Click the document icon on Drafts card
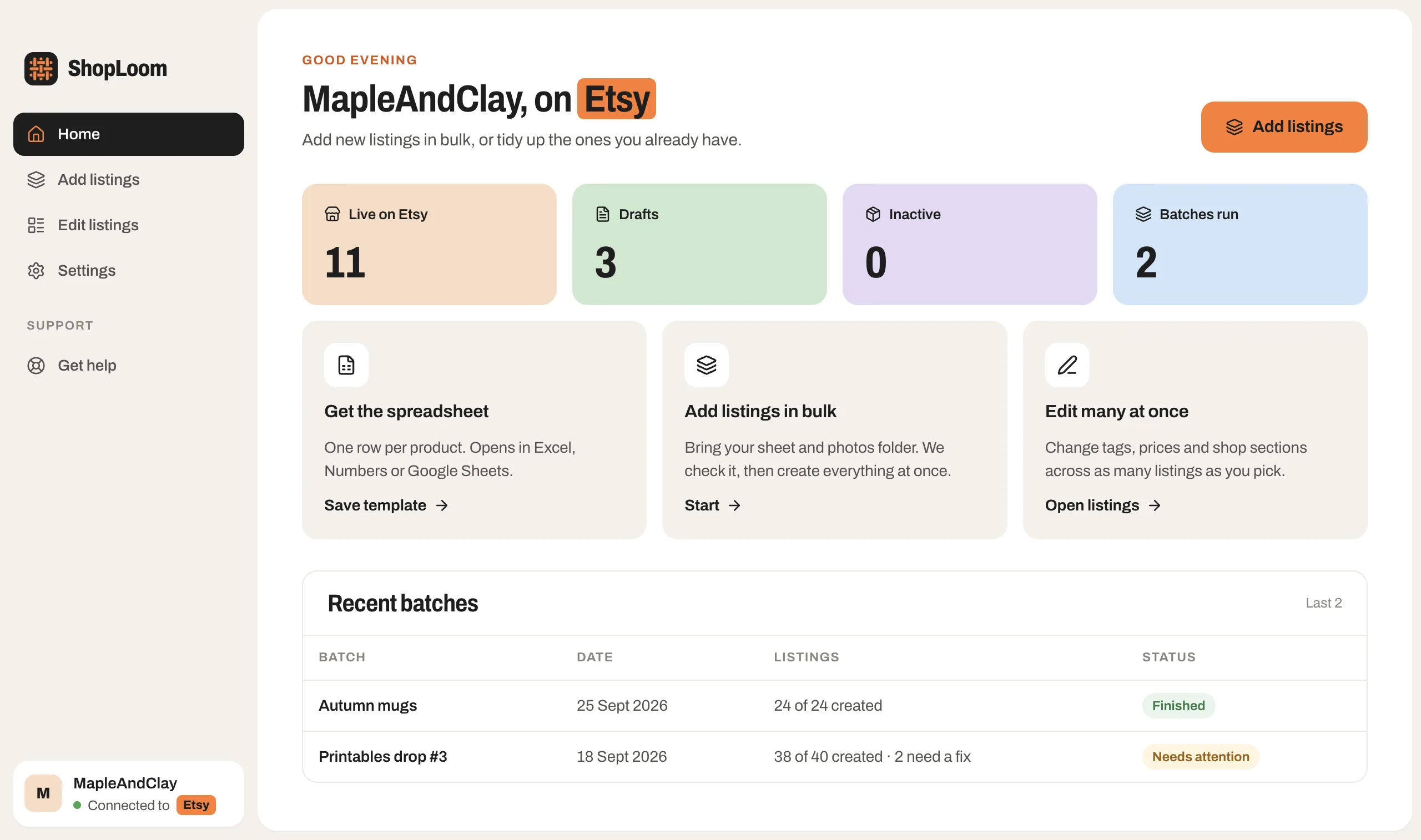Viewport: 1421px width, 840px height. click(603, 214)
